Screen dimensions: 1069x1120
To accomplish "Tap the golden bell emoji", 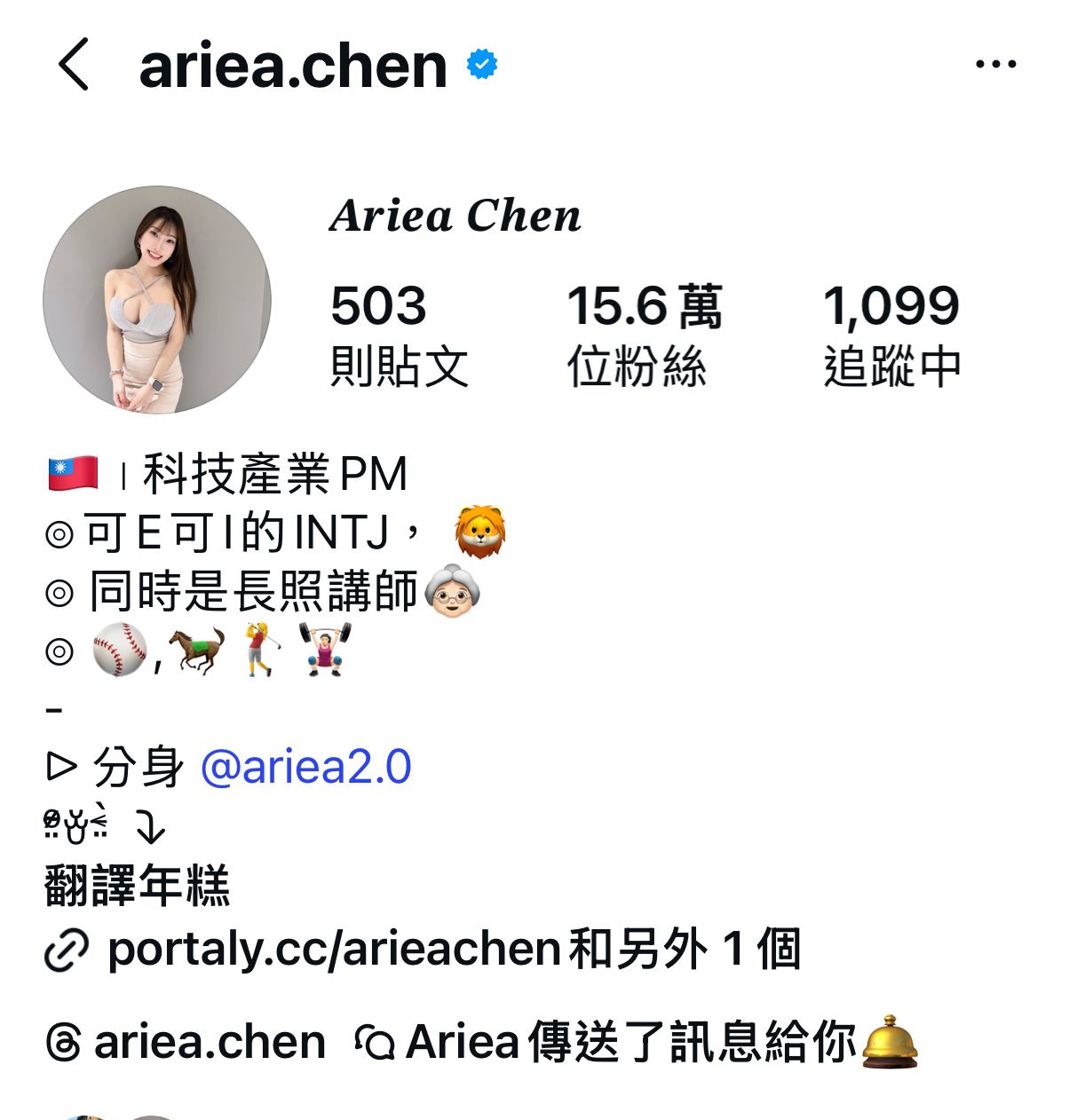I will point(890,1041).
